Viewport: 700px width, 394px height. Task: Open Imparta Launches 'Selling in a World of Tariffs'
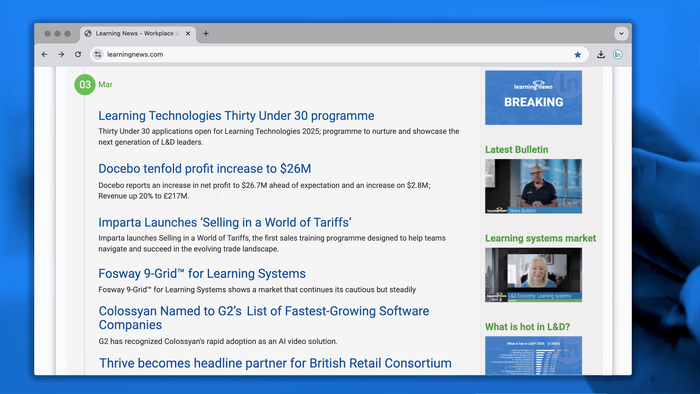click(225, 222)
